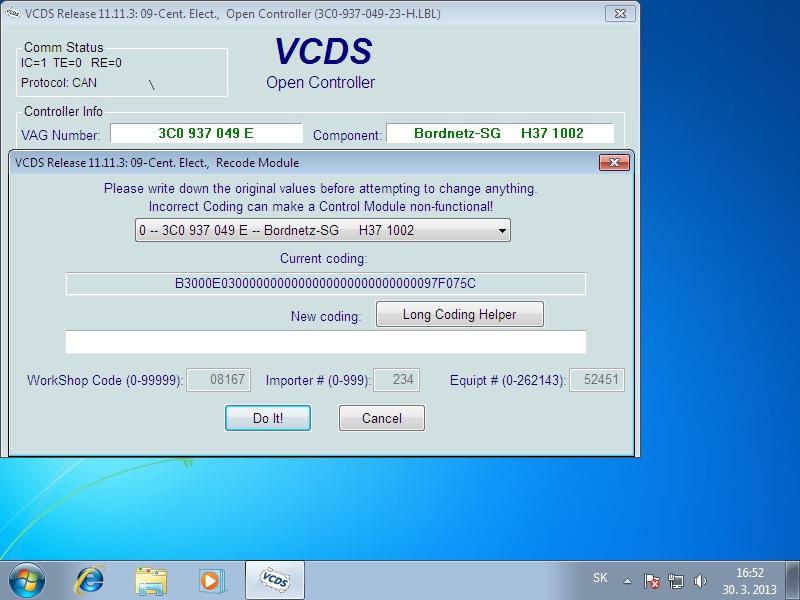Click the Open Controller subtitle text
The height and width of the screenshot is (600, 800).
320,83
